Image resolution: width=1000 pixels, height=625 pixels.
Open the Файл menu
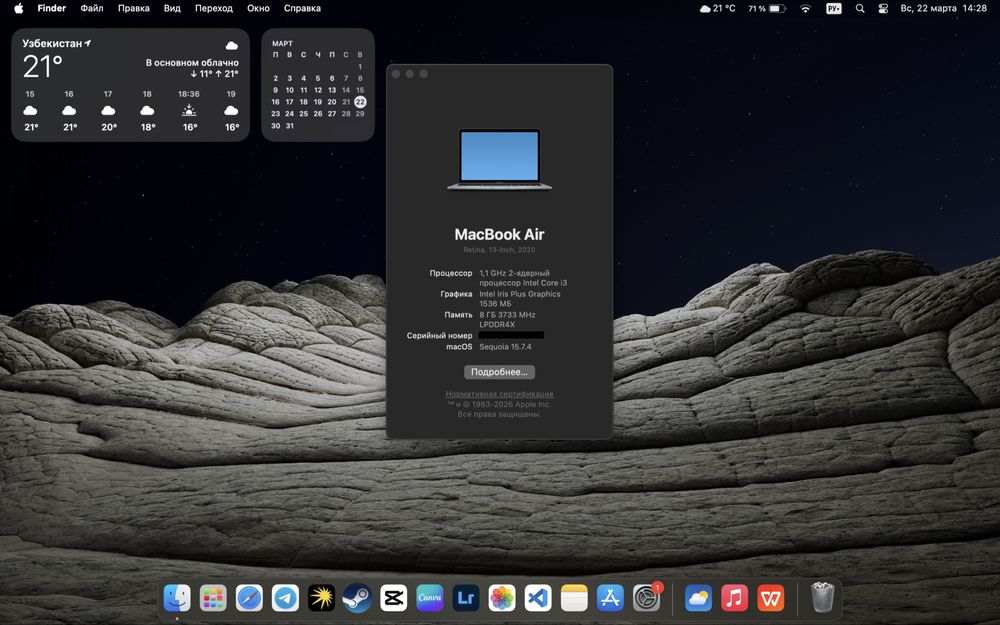pos(92,8)
